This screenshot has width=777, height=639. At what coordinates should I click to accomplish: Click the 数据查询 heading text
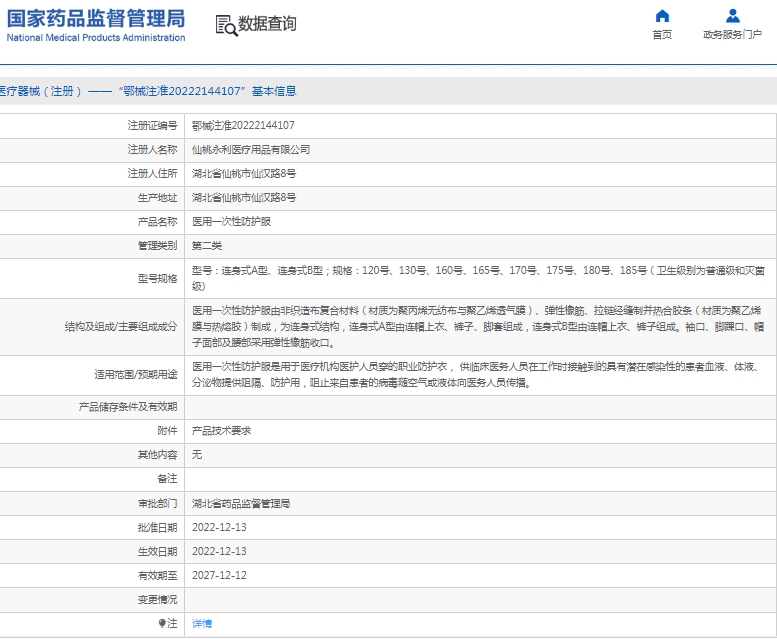click(x=267, y=23)
